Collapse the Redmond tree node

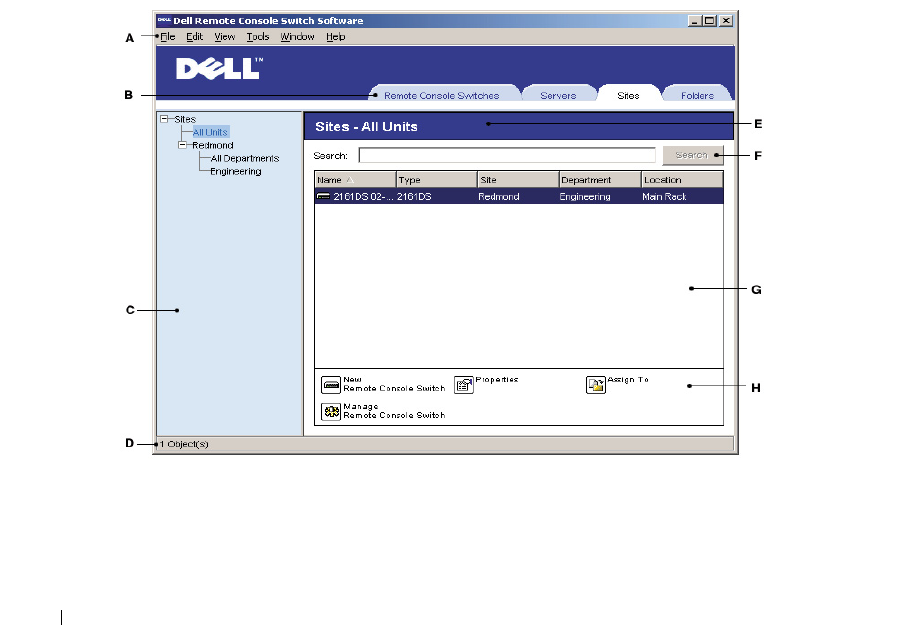(183, 145)
